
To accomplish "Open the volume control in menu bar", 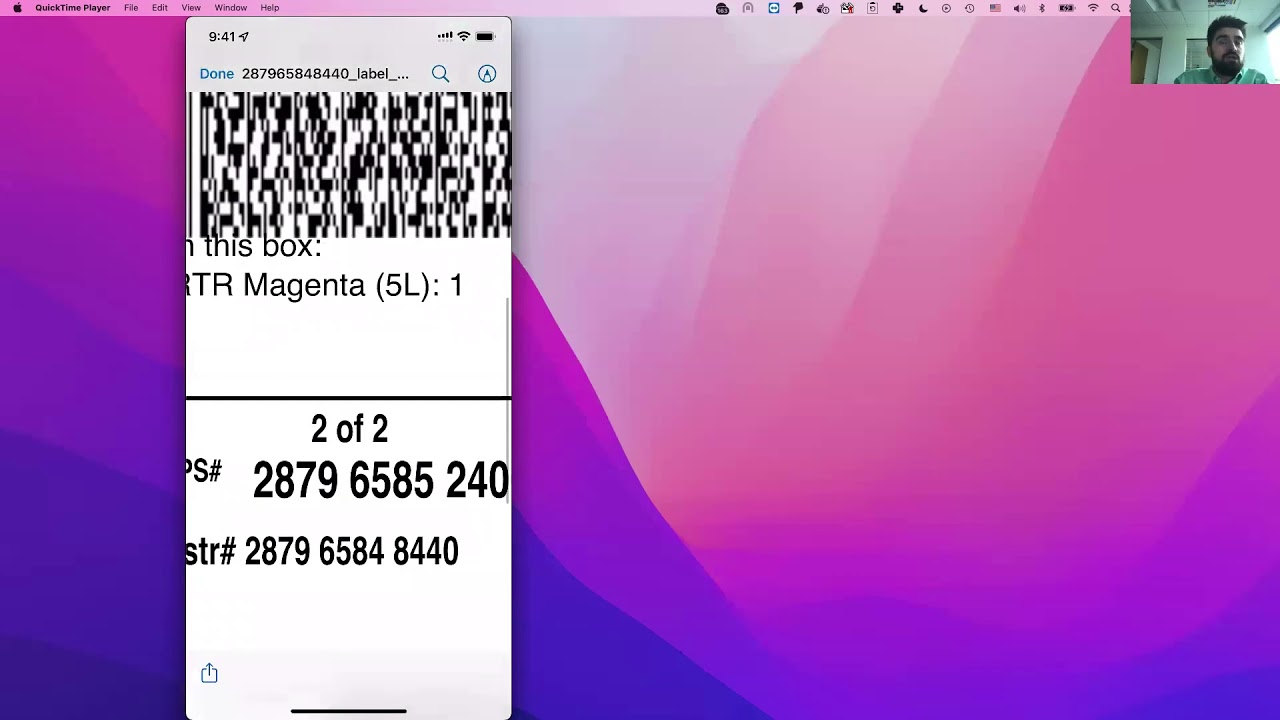I will coord(1019,8).
